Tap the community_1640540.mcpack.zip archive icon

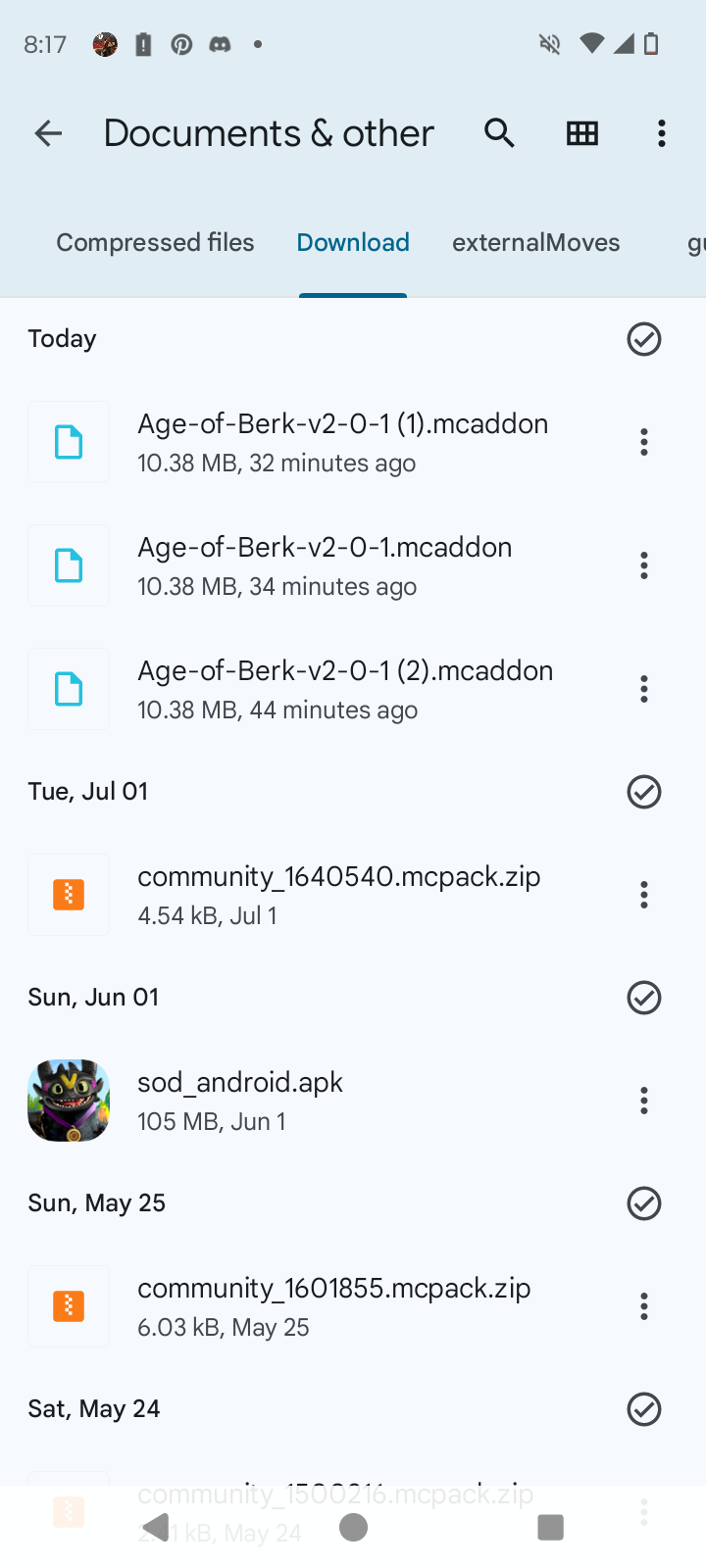tap(69, 895)
